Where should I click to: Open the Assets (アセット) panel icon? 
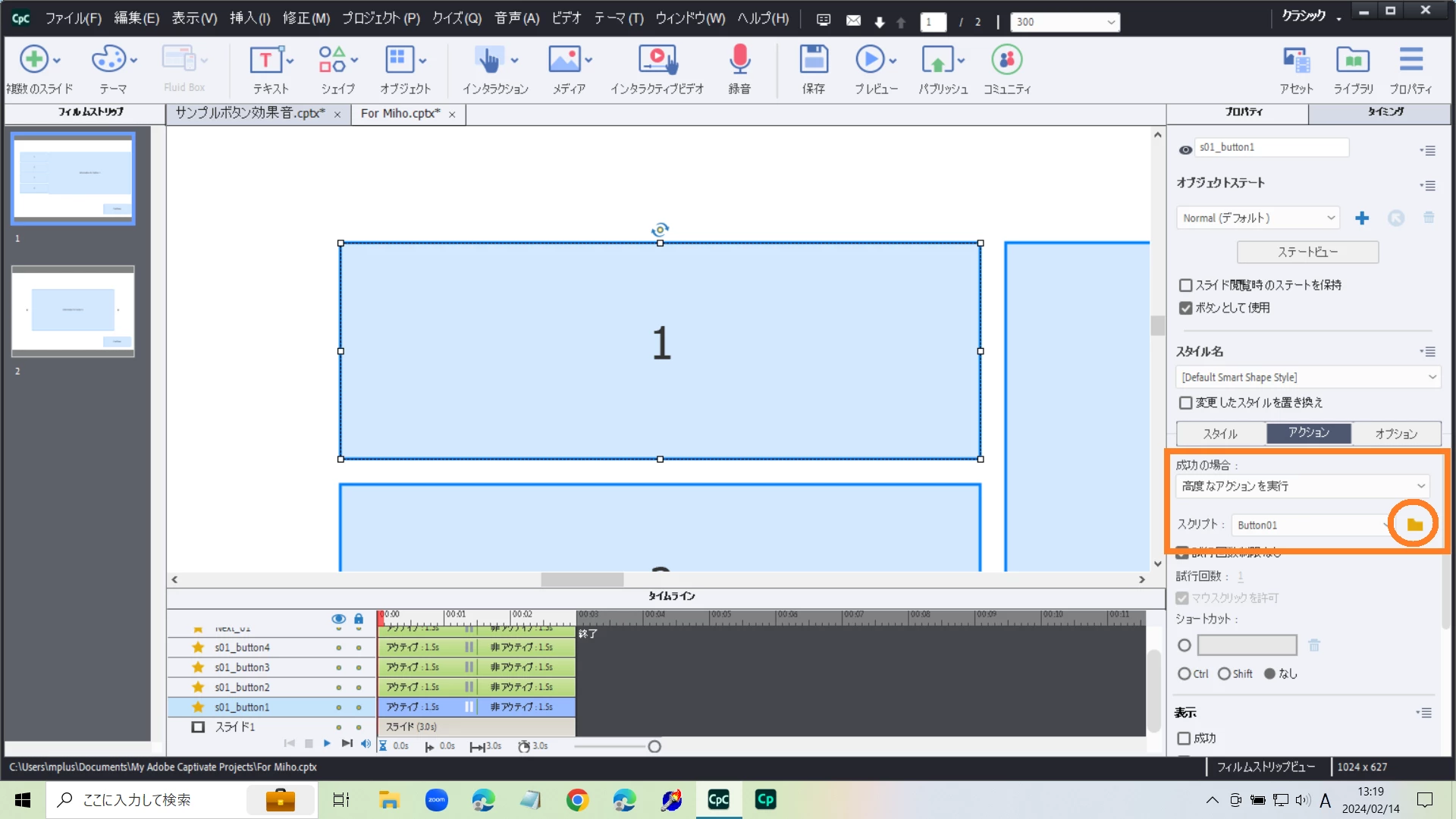click(x=1296, y=61)
